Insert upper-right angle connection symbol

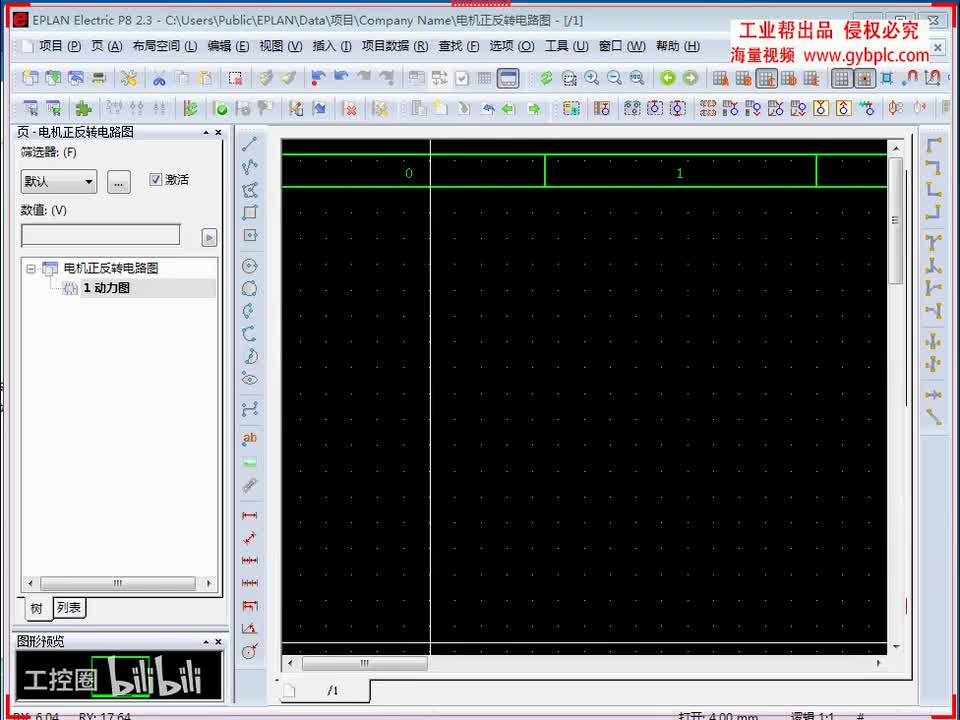pos(933,167)
